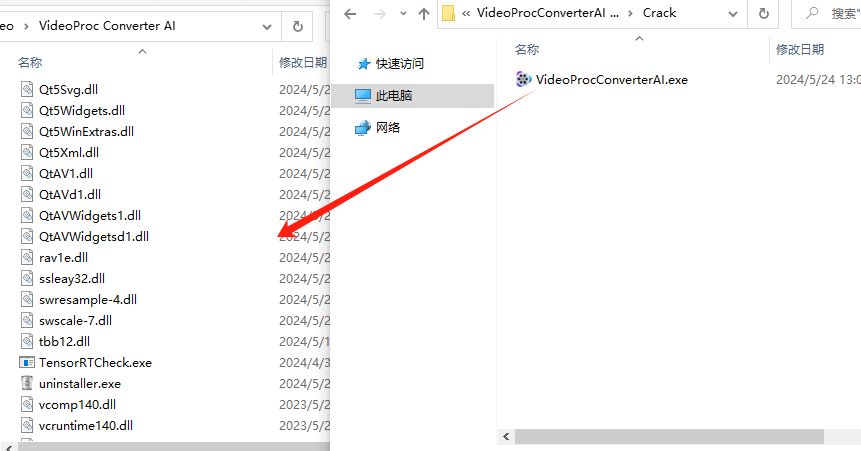Select the file name QtAVWidgetsd1.dll

pos(94,237)
